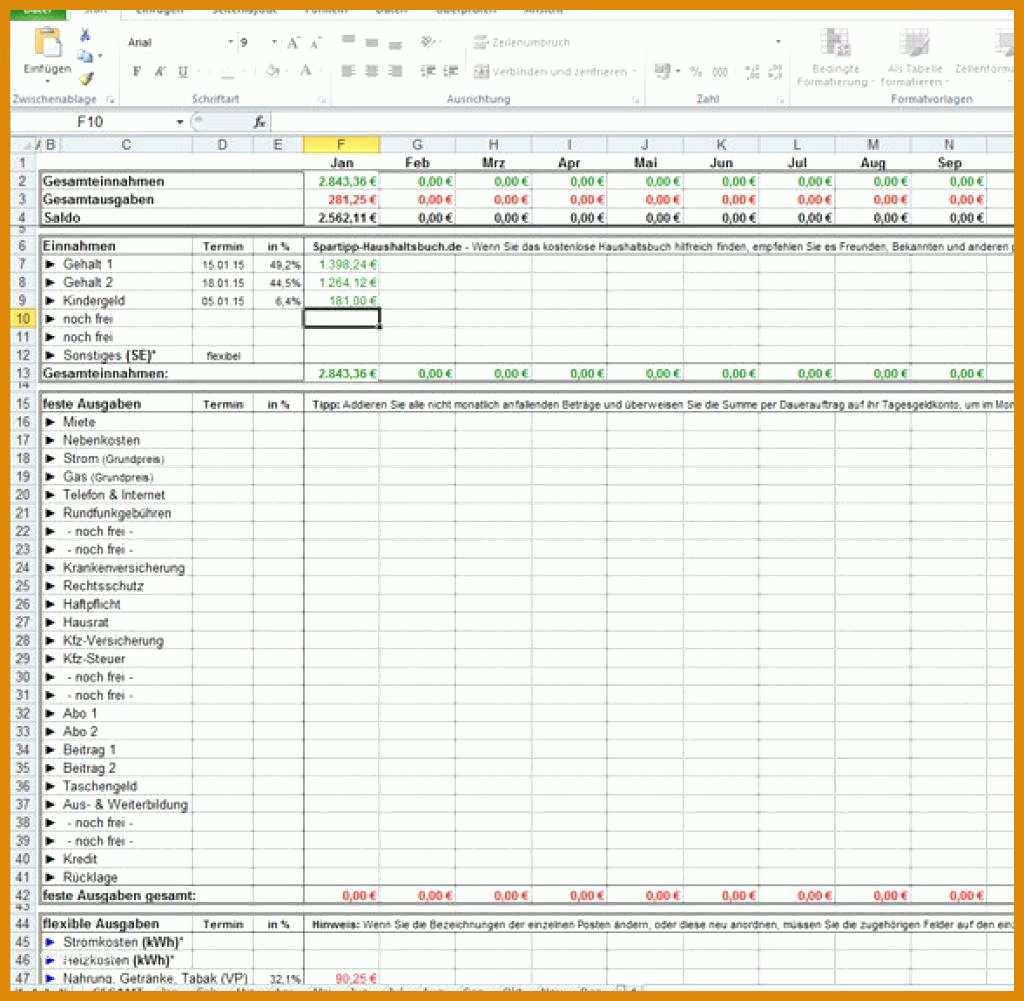Expand Stromkosten (kWh) blue triangle
1024x1001 pixels.
(x=50, y=942)
